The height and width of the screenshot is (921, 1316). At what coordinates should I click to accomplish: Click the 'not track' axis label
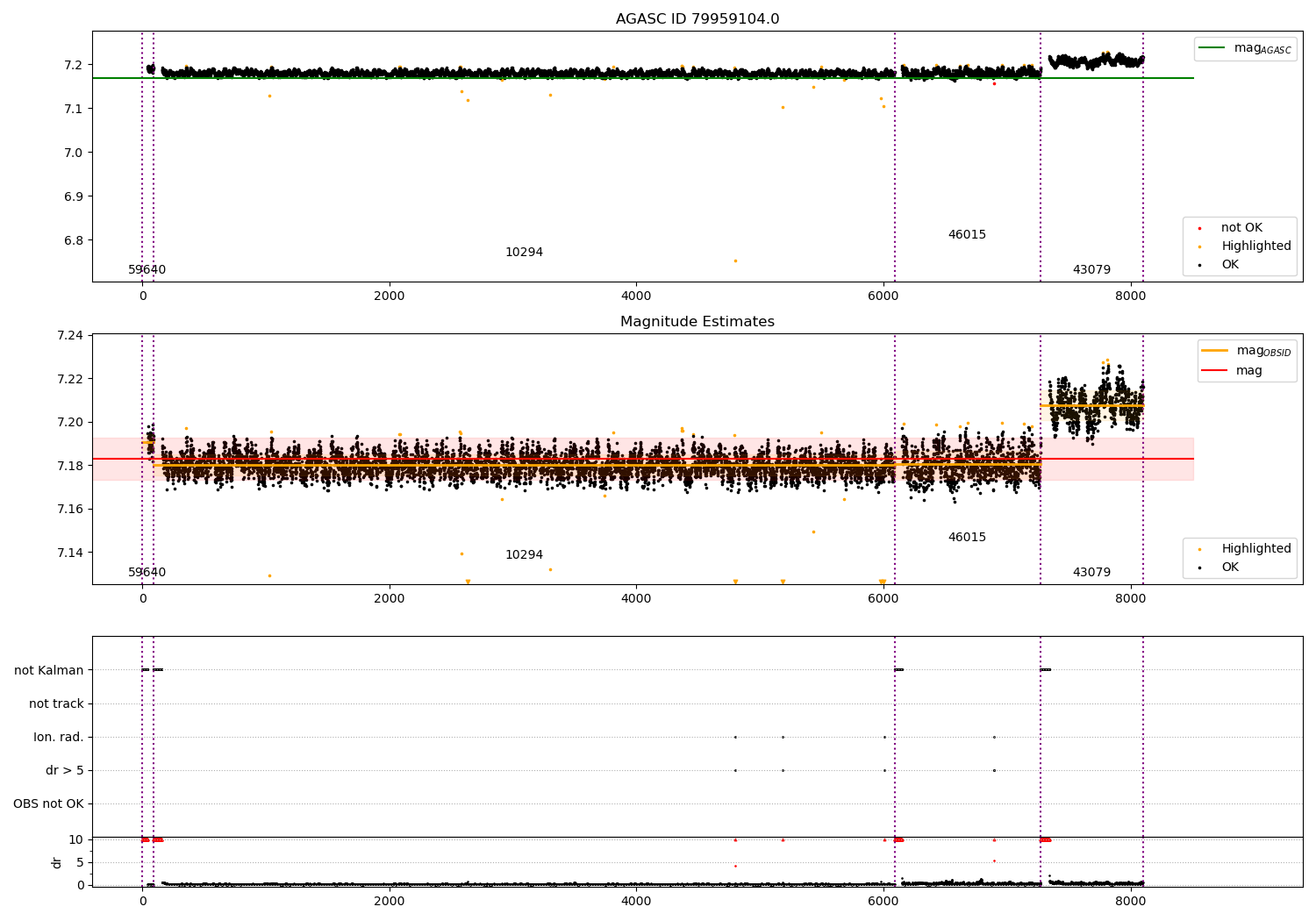56,704
